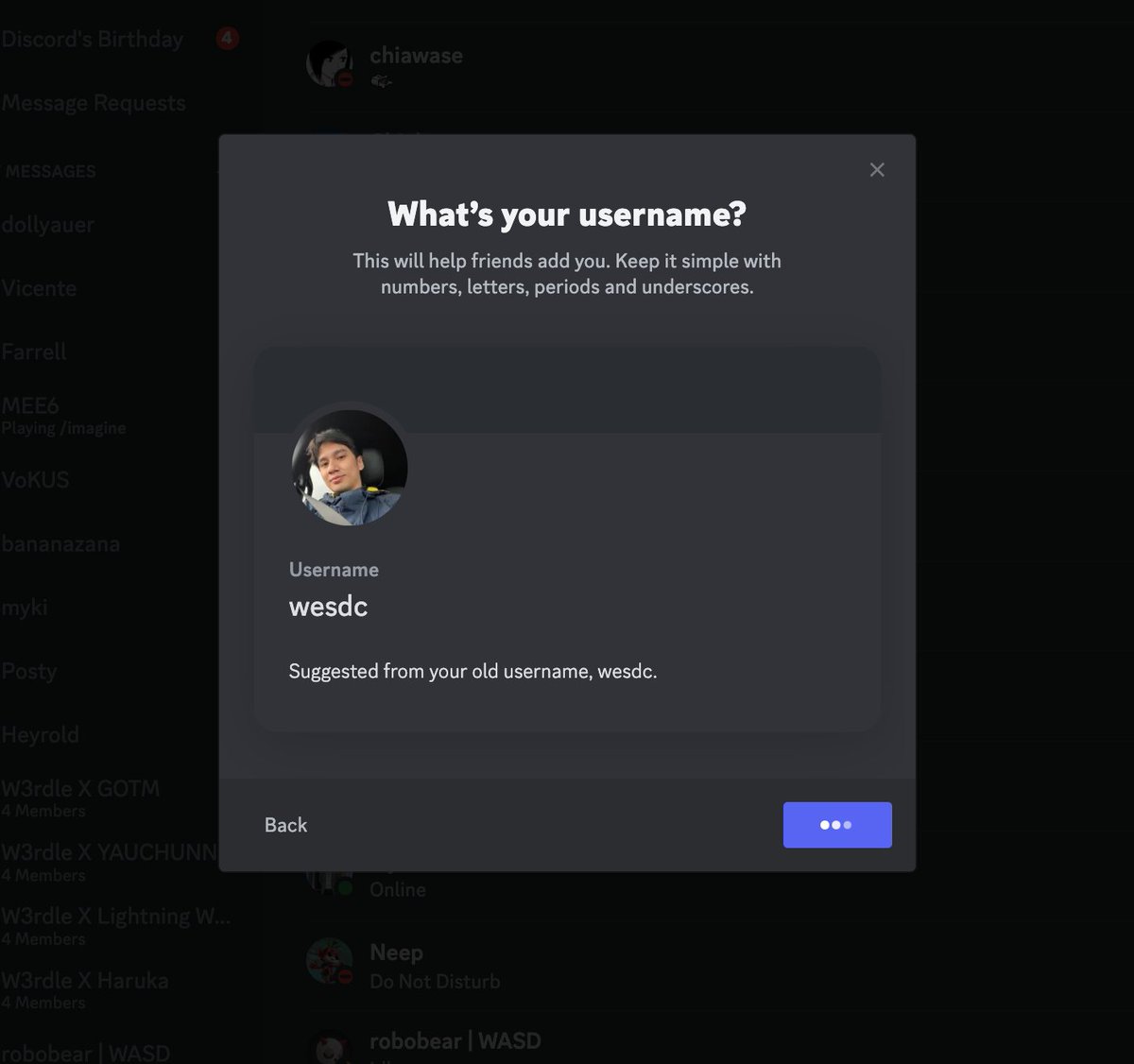Screen dimensions: 1134x1064
Task: Close the username dialog with the X
Action: point(877,170)
